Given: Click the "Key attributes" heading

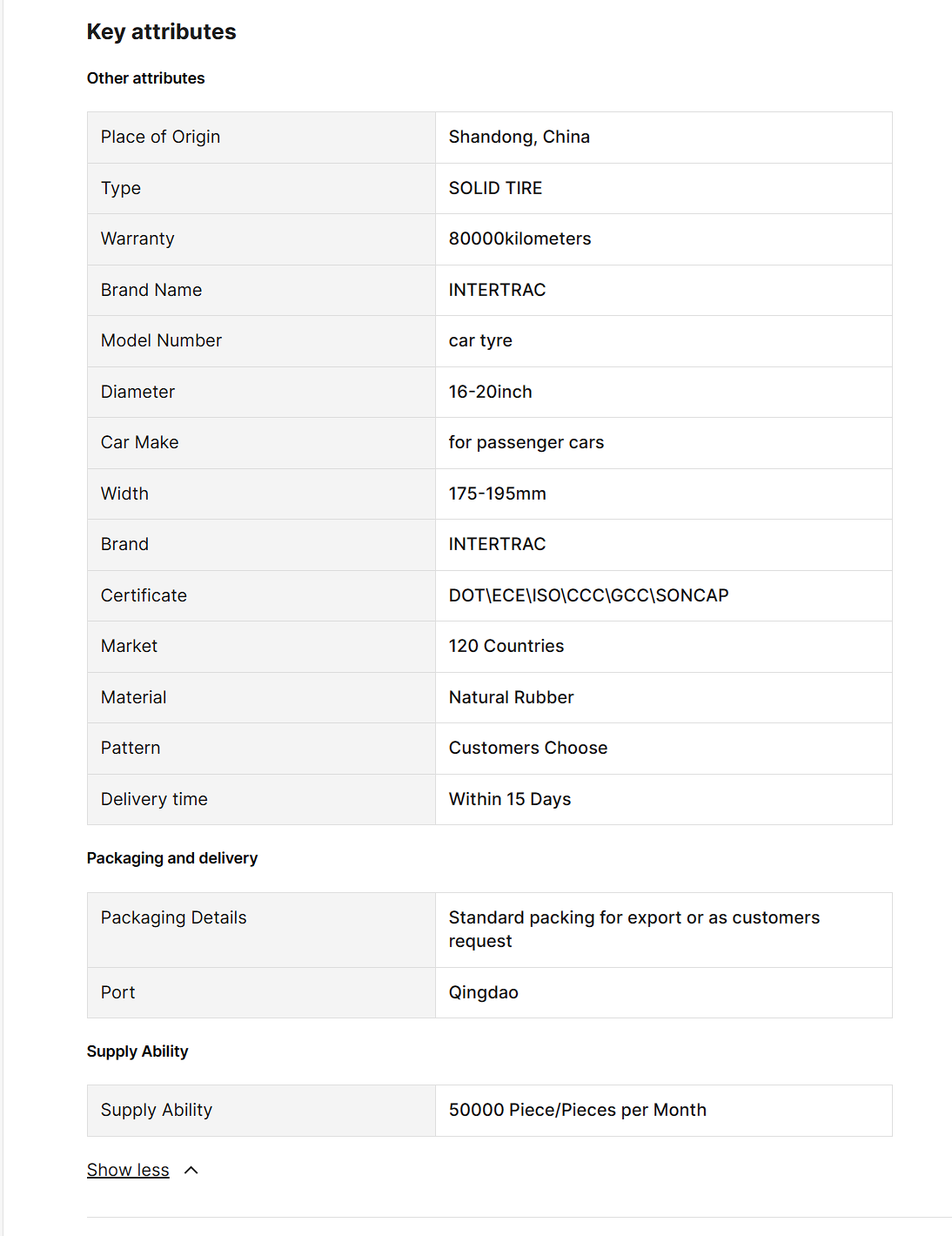Looking at the screenshot, I should click(161, 32).
